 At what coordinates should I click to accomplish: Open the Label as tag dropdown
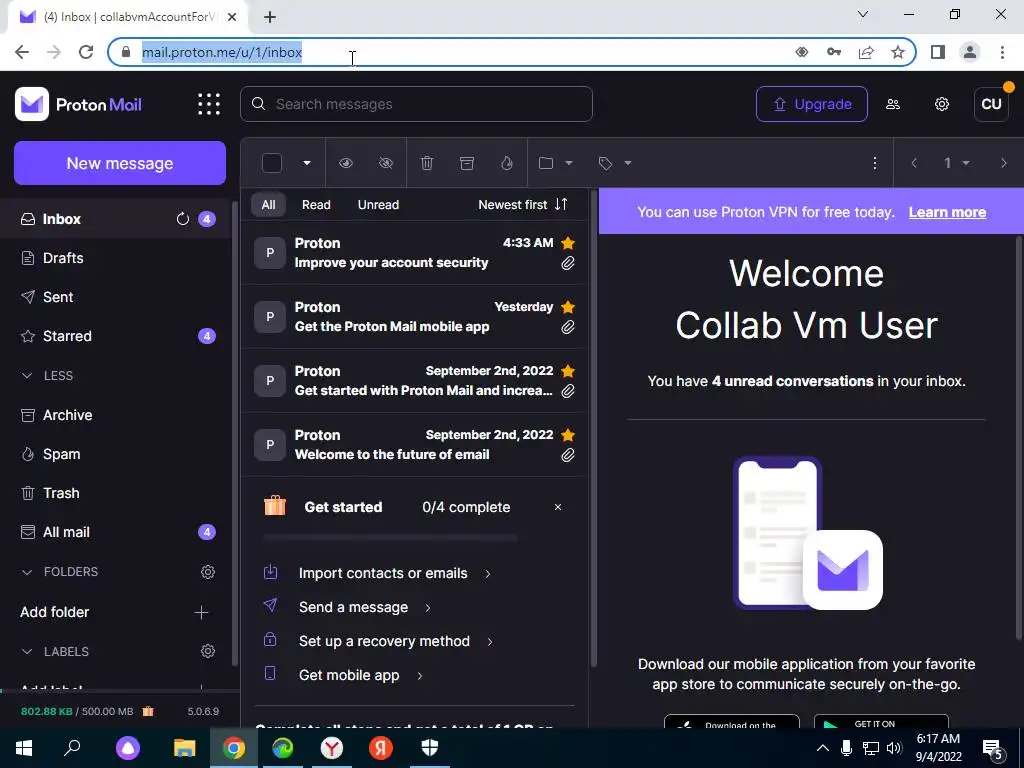[x=615, y=163]
